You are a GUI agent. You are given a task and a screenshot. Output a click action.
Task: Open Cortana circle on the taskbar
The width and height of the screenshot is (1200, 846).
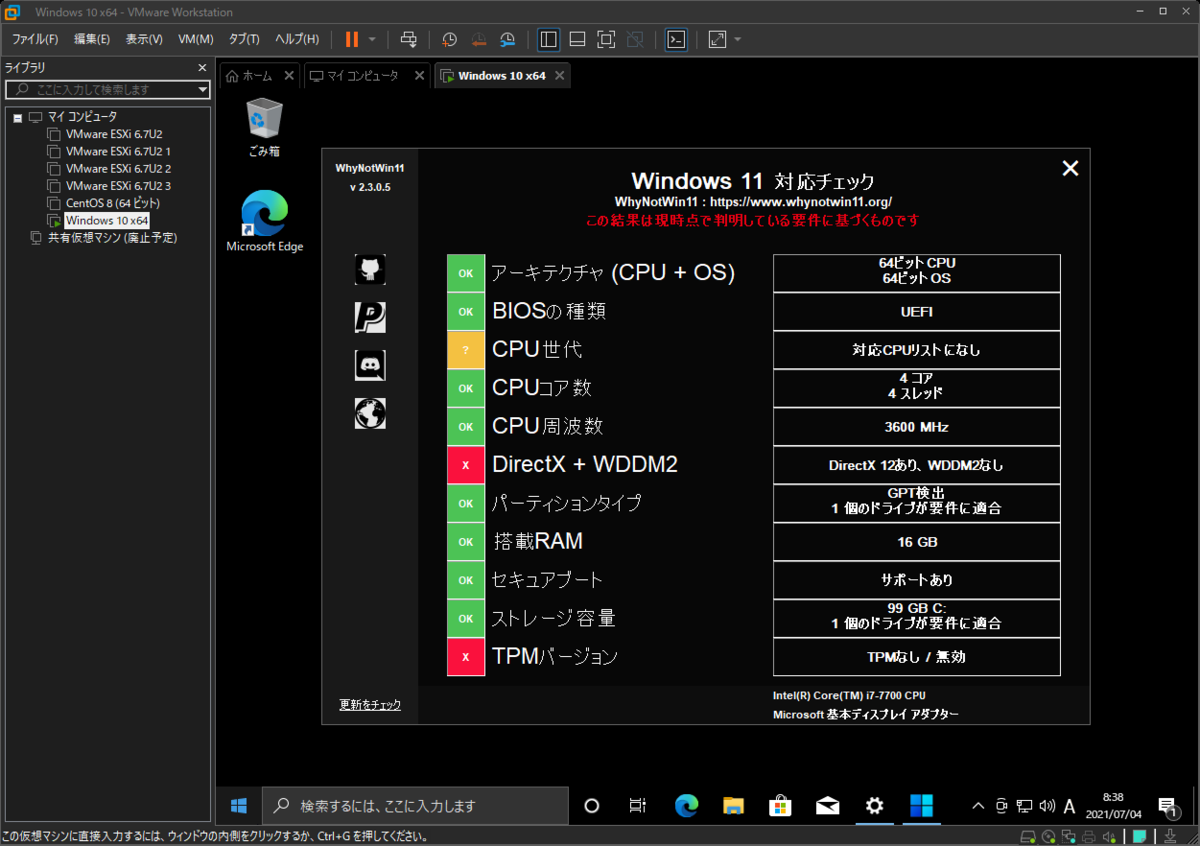[591, 805]
